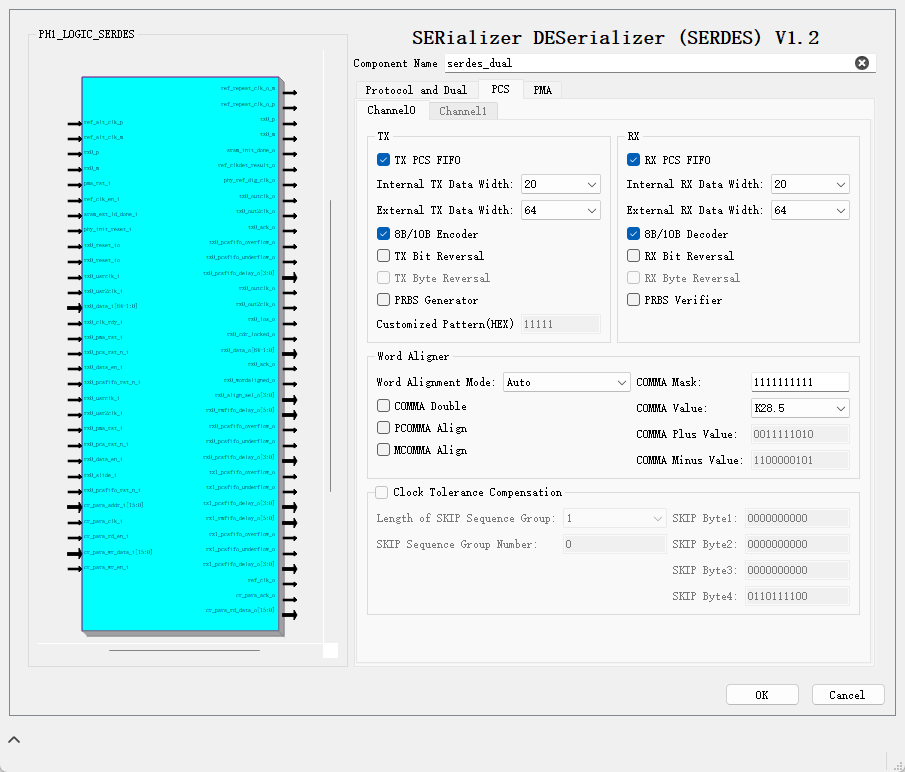Click the PH1_LOGIC_SERDES group label
905x772 pixels.
[87, 34]
